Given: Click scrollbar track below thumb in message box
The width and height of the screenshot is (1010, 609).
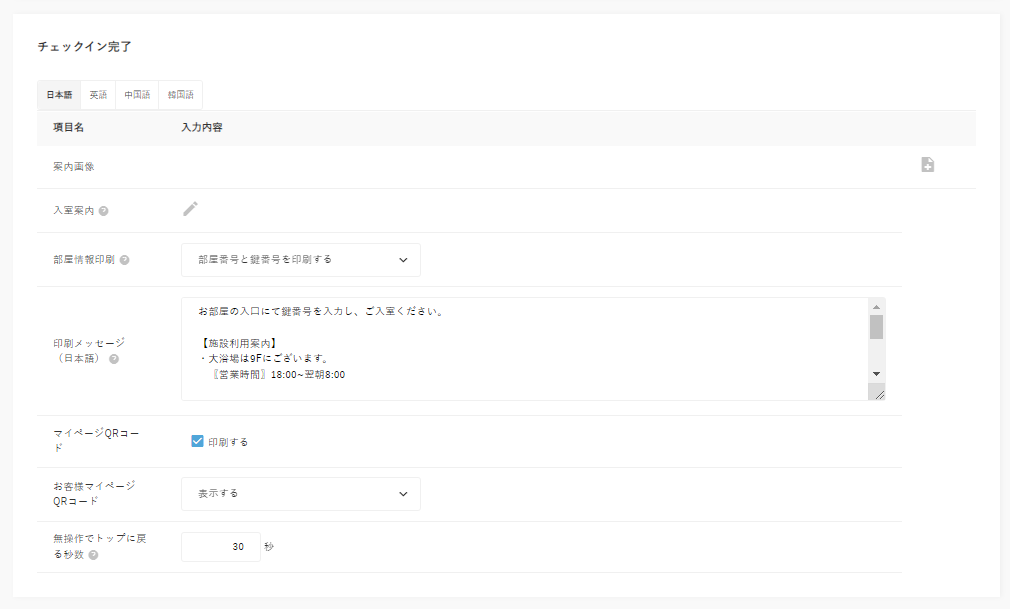Looking at the screenshot, I should pyautogui.click(x=876, y=353).
